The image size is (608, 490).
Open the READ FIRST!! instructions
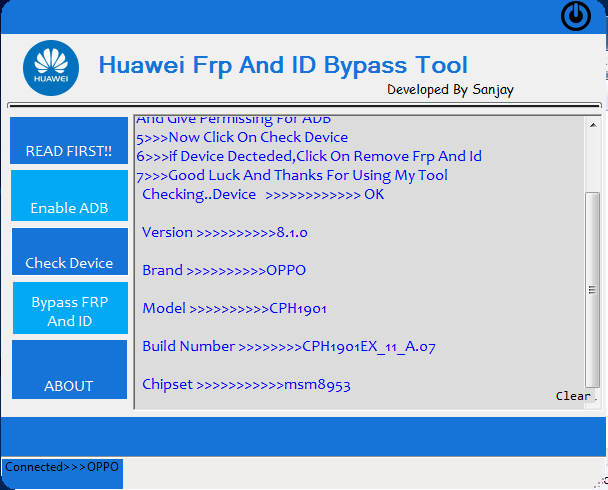click(x=69, y=140)
